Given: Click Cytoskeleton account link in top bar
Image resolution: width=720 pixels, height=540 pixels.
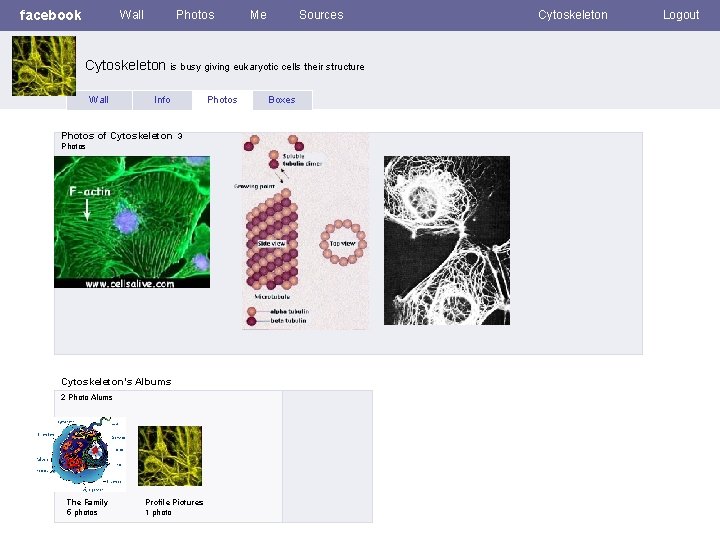Looking at the screenshot, I should pos(573,15).
